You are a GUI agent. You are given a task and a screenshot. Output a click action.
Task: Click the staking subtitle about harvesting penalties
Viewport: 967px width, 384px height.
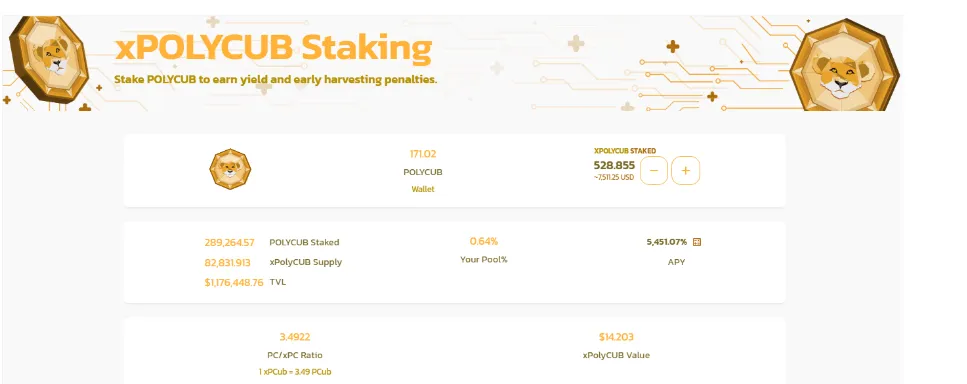(276, 80)
